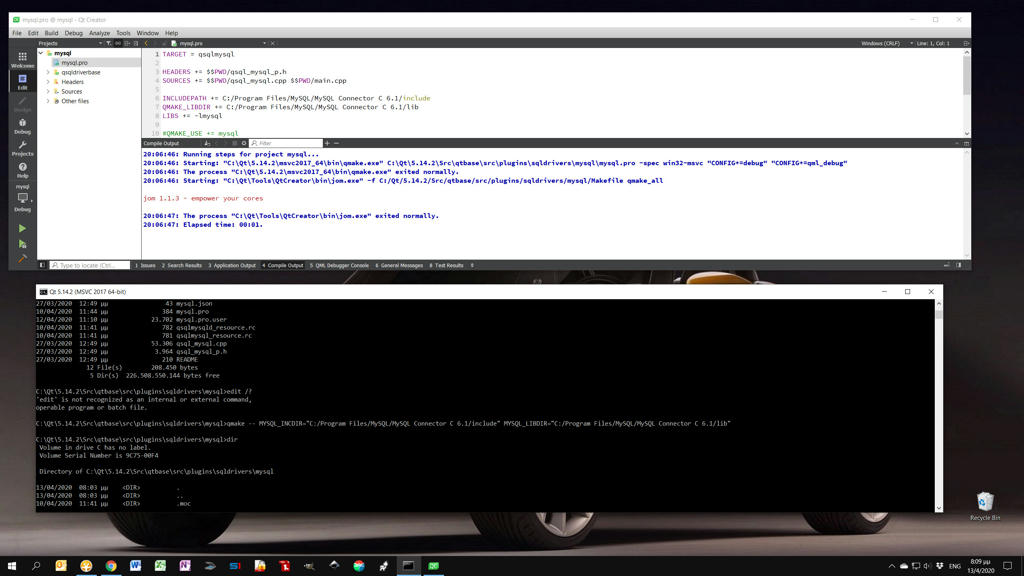Open Recycle Bin on desktop
Image resolution: width=1024 pixels, height=576 pixels.
[x=985, y=506]
